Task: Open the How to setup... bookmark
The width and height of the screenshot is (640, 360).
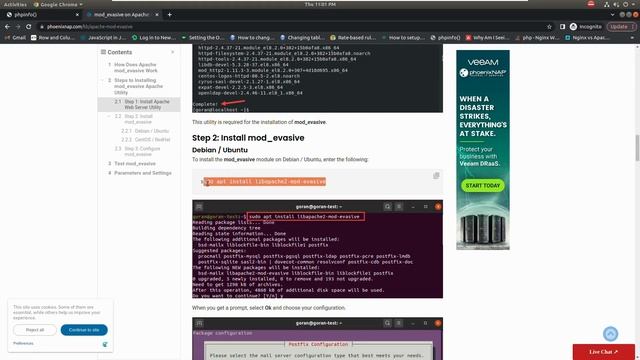Action: [x=403, y=38]
